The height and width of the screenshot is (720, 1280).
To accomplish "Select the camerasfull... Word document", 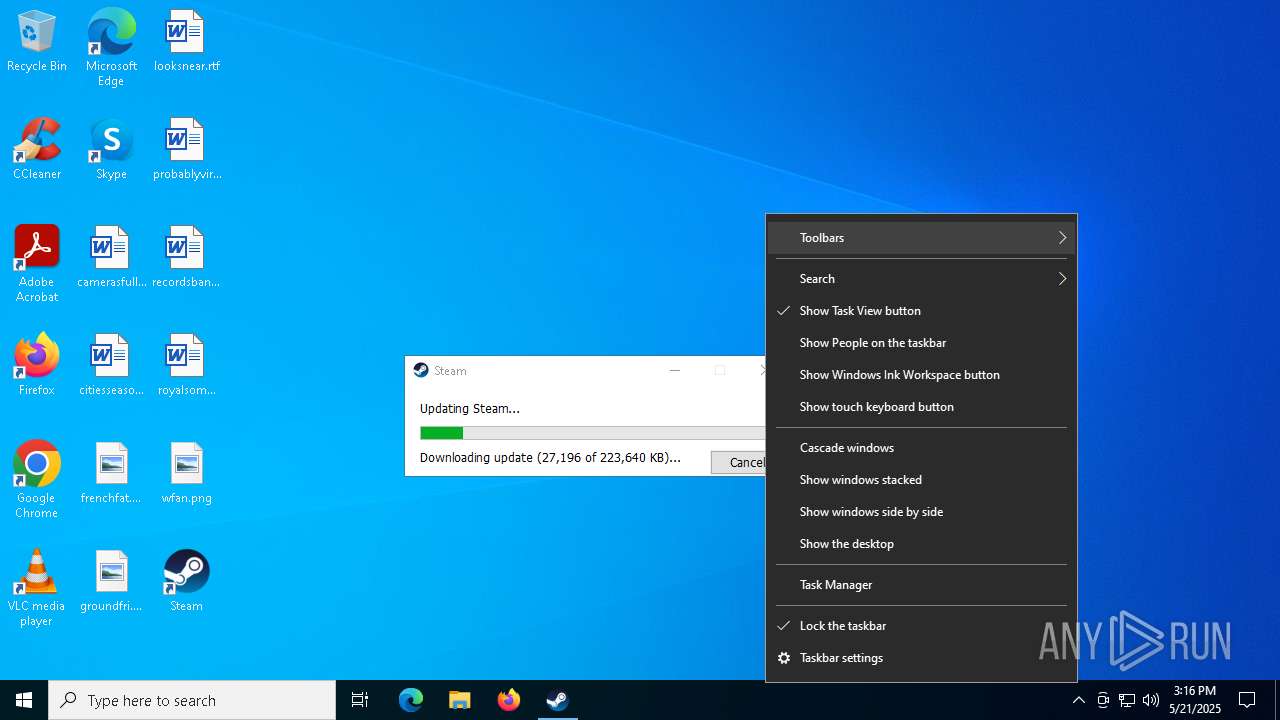I will tap(111, 258).
